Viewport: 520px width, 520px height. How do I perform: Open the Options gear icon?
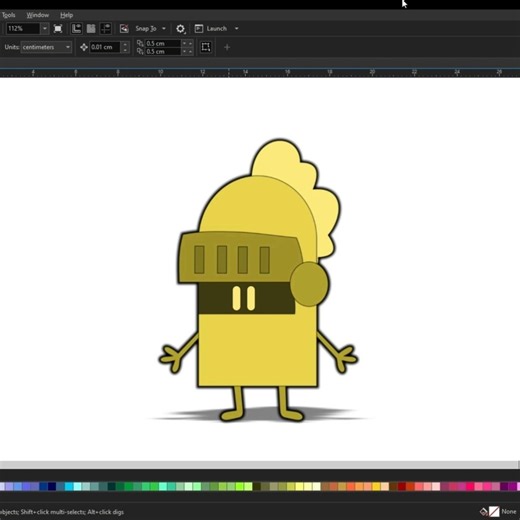[x=180, y=29]
